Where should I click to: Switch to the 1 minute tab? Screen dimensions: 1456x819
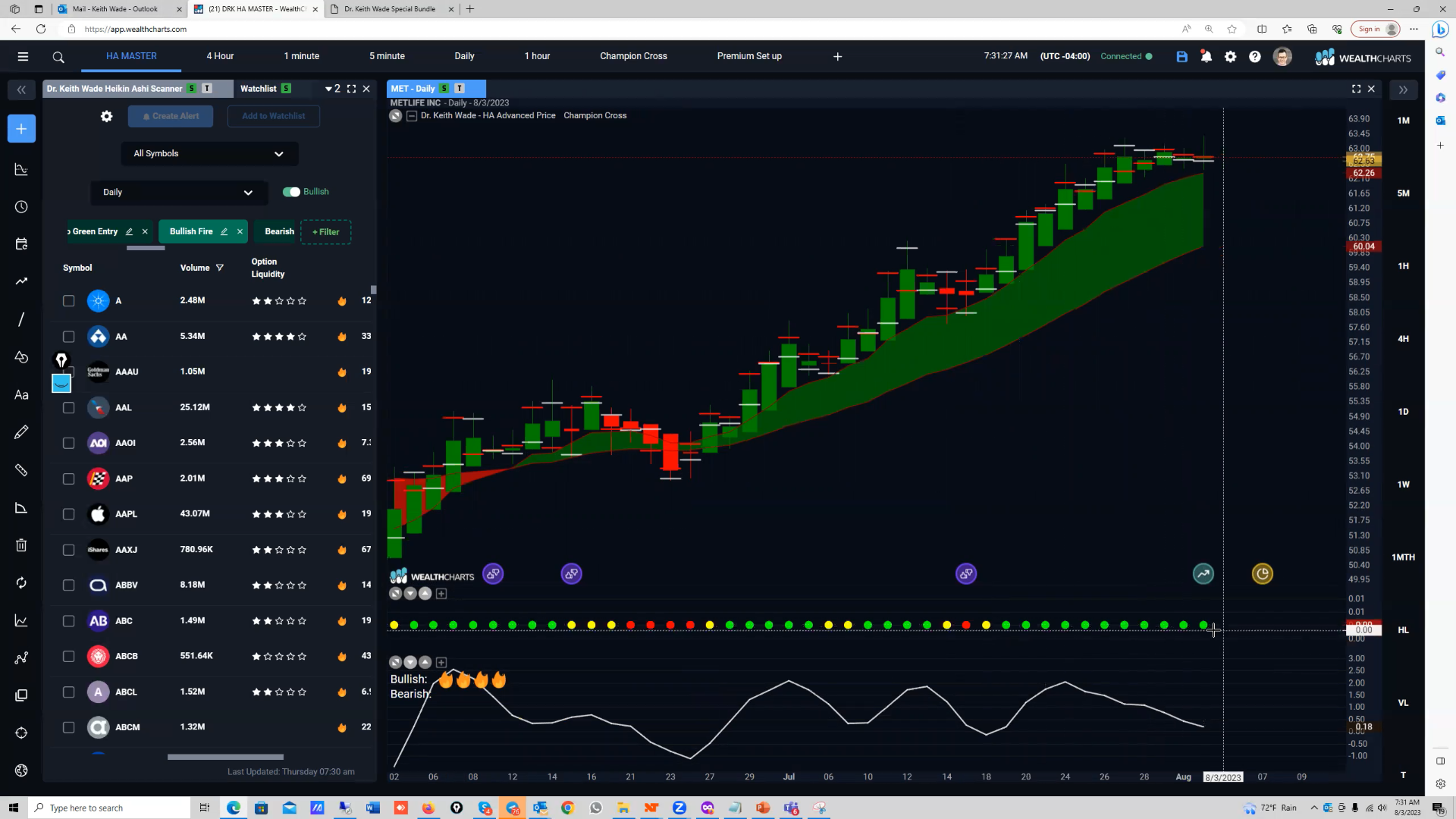pos(302,56)
